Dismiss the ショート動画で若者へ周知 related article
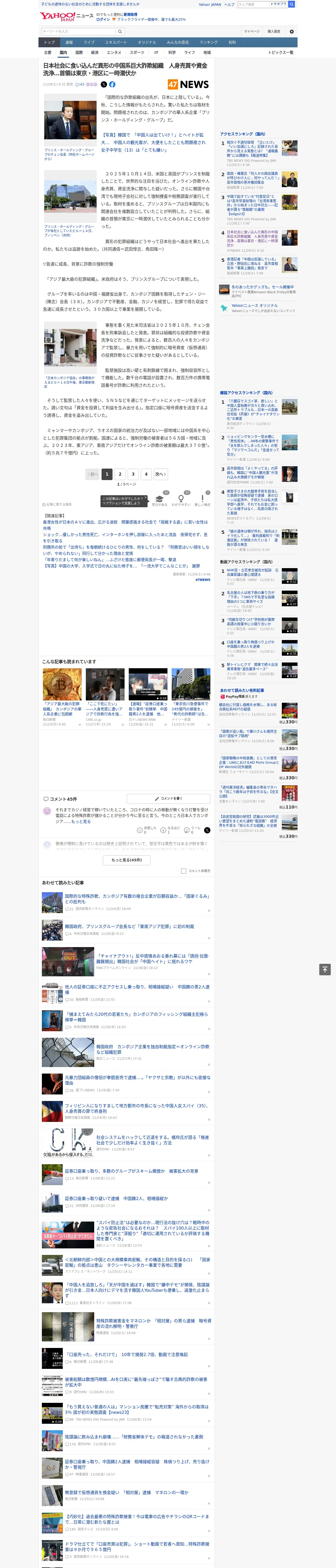 pos(209,1558)
